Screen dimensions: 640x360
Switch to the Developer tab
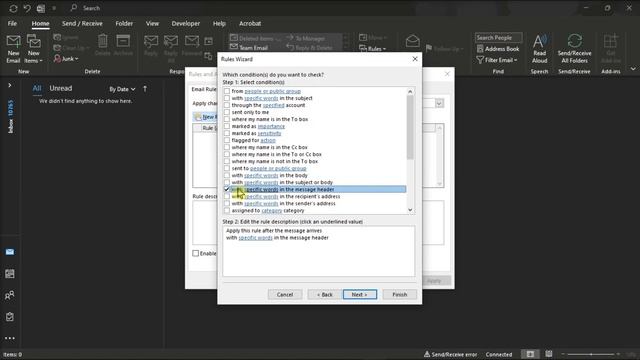coord(186,24)
